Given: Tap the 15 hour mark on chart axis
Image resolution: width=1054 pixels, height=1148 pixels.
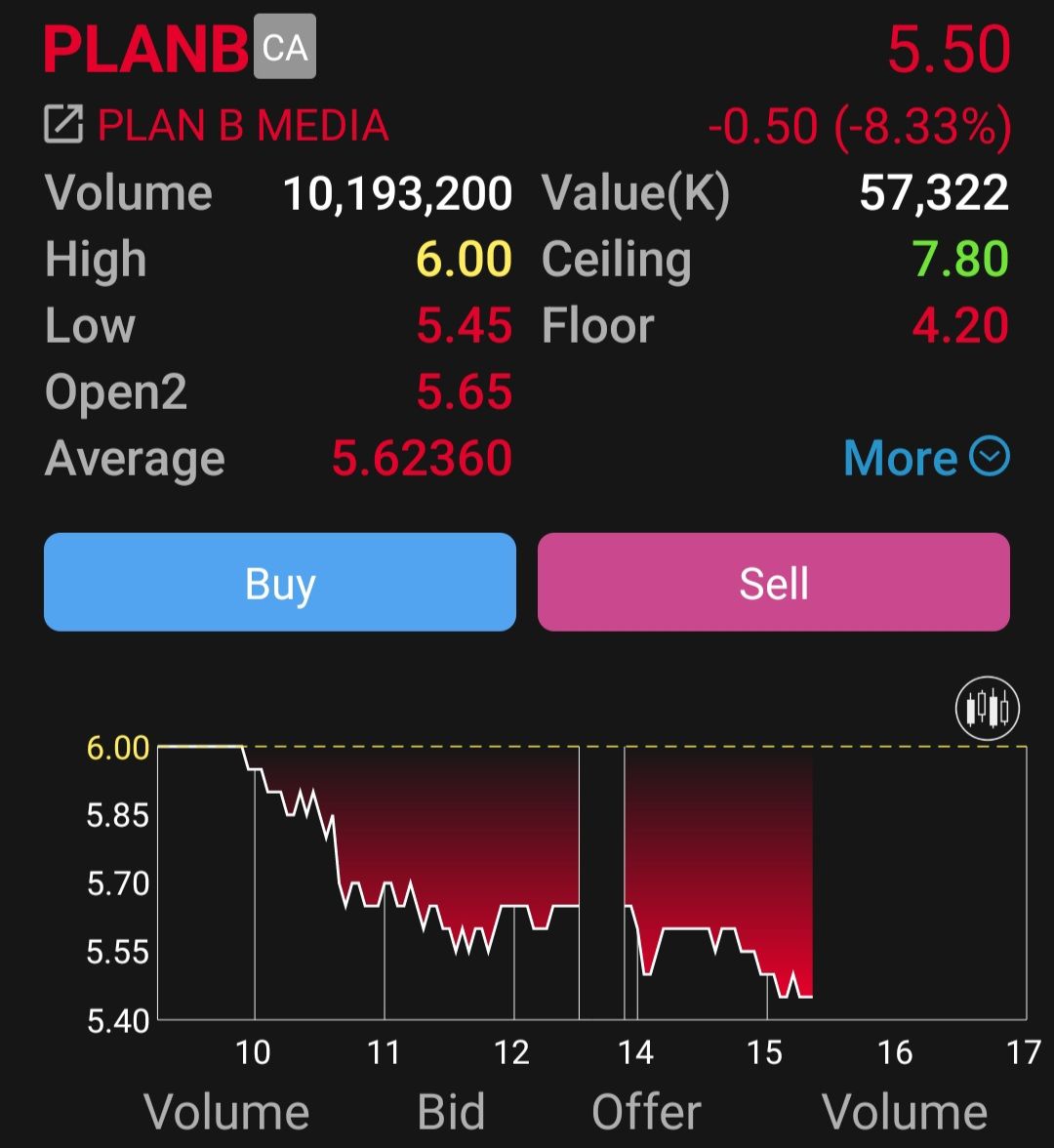Looking at the screenshot, I should pos(764,1052).
